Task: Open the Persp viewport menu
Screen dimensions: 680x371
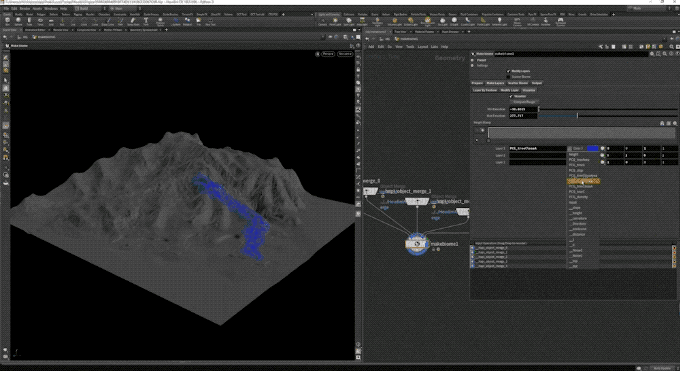Action: pyautogui.click(x=328, y=54)
